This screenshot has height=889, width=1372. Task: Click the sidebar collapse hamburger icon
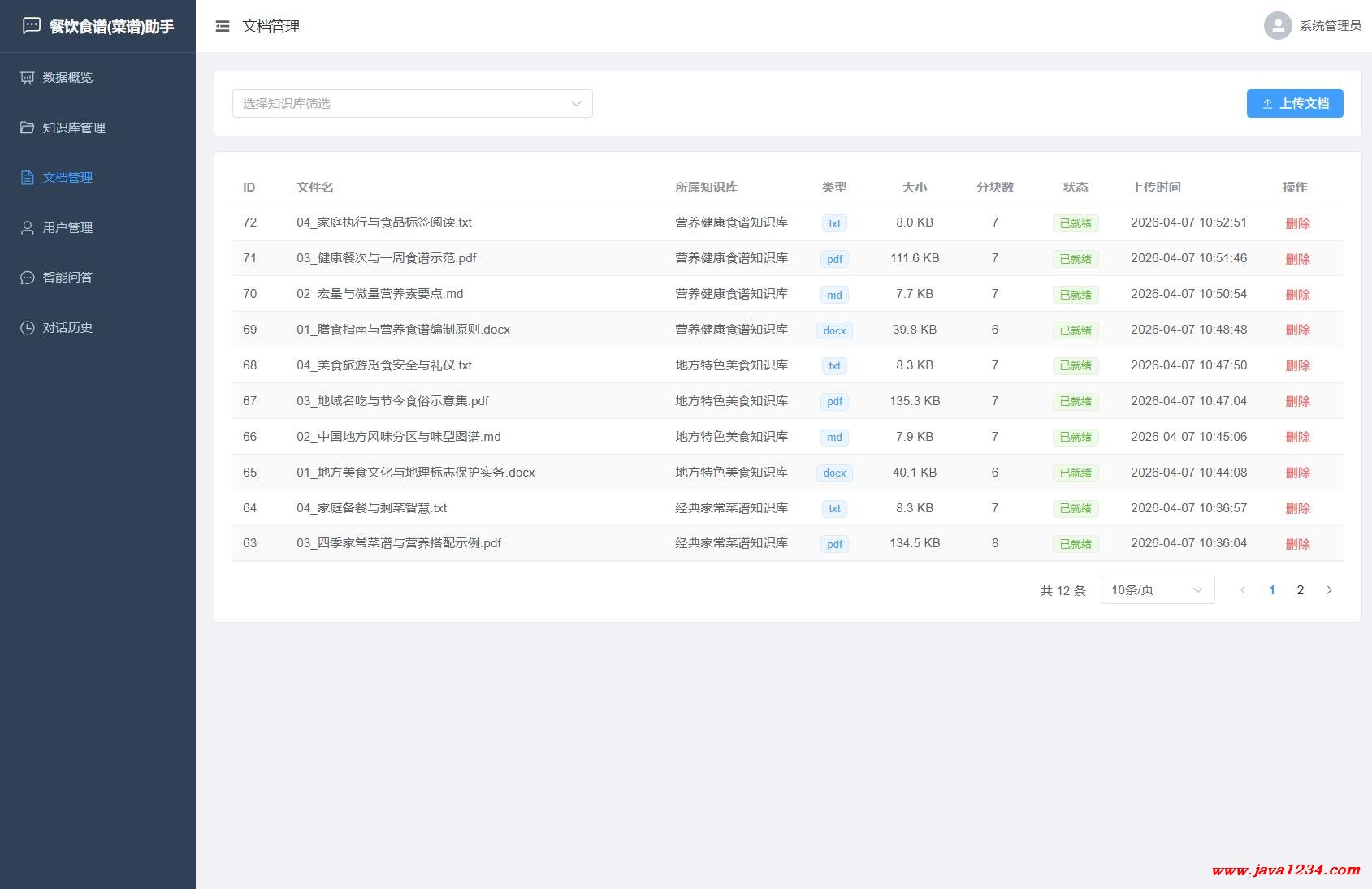pyautogui.click(x=222, y=27)
